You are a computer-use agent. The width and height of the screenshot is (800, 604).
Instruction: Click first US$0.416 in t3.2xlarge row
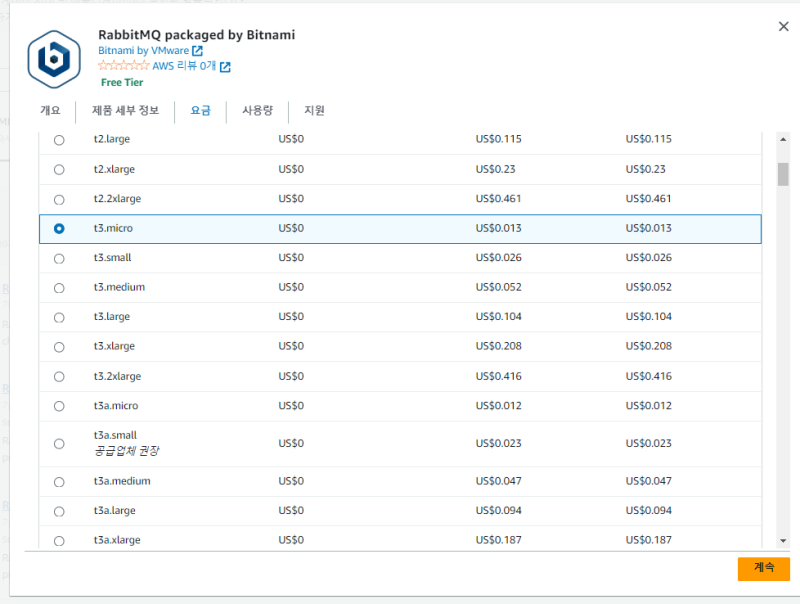tap(498, 376)
